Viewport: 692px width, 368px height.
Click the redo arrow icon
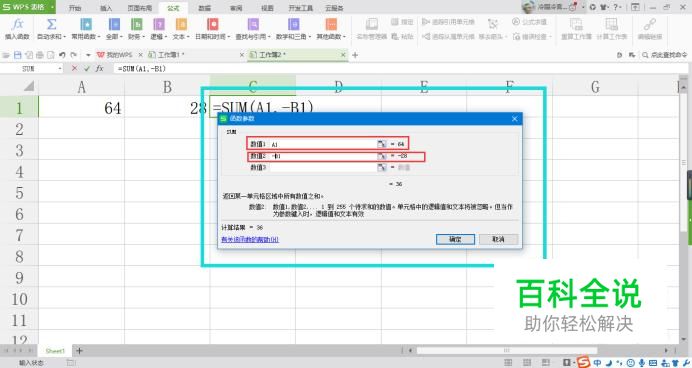(73, 55)
